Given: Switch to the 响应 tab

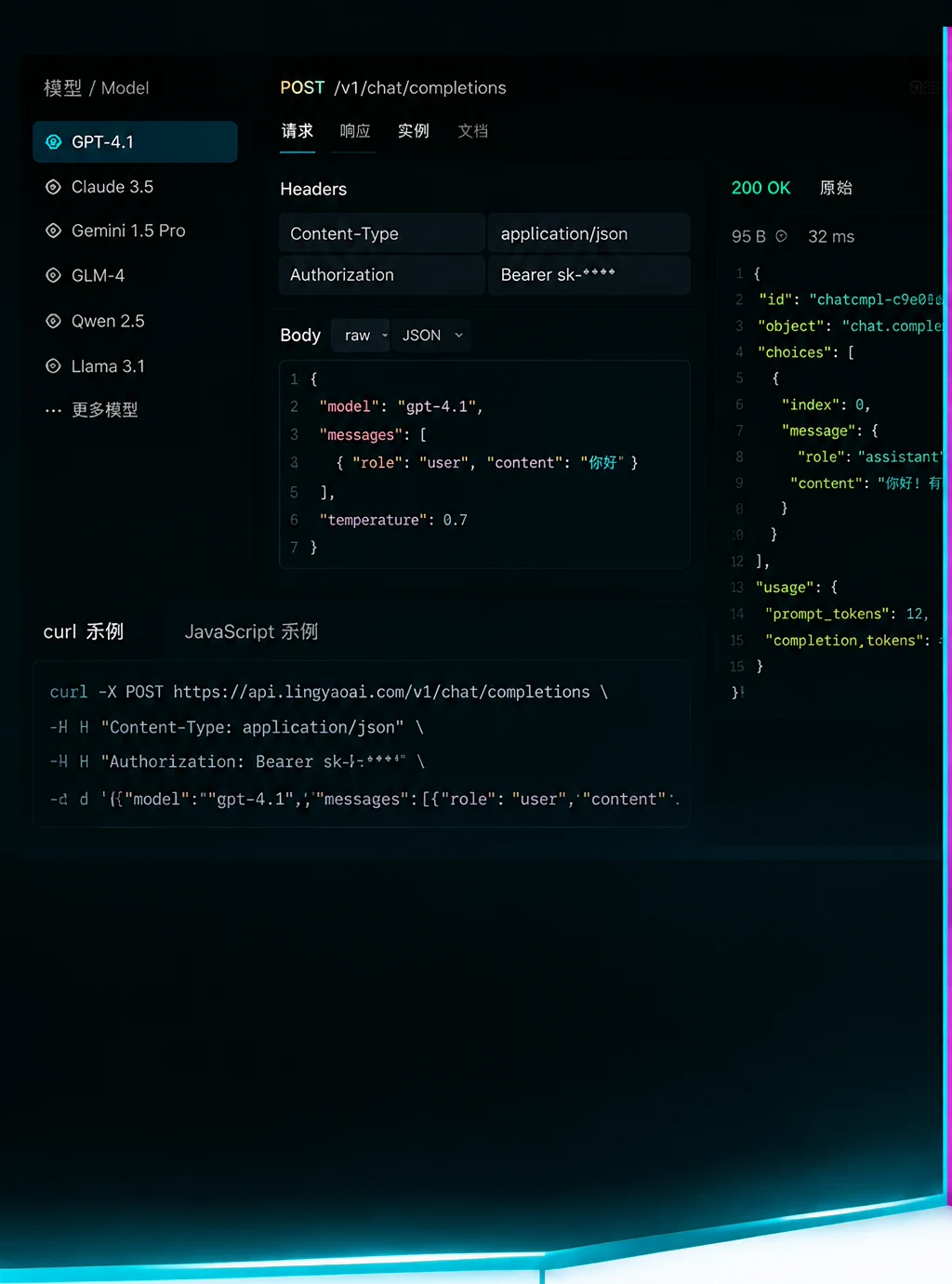Looking at the screenshot, I should 355,131.
